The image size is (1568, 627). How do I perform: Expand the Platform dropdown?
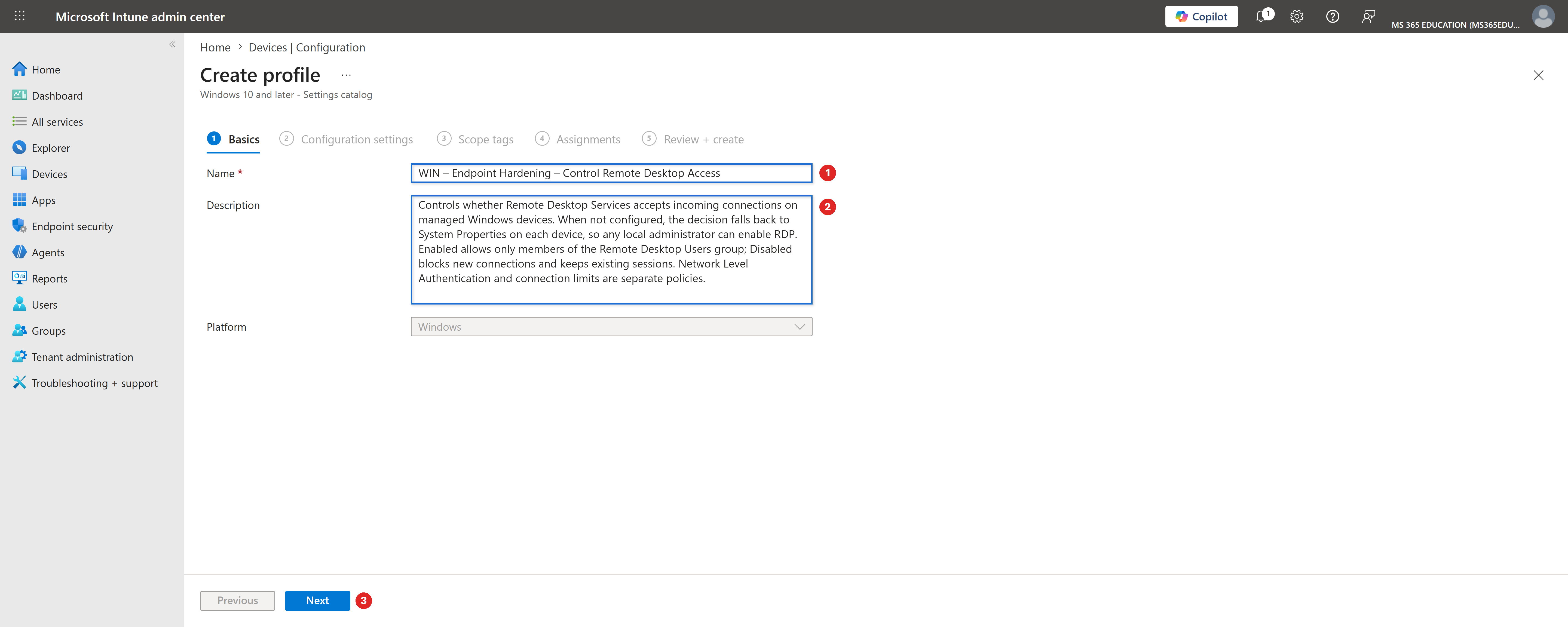point(611,327)
